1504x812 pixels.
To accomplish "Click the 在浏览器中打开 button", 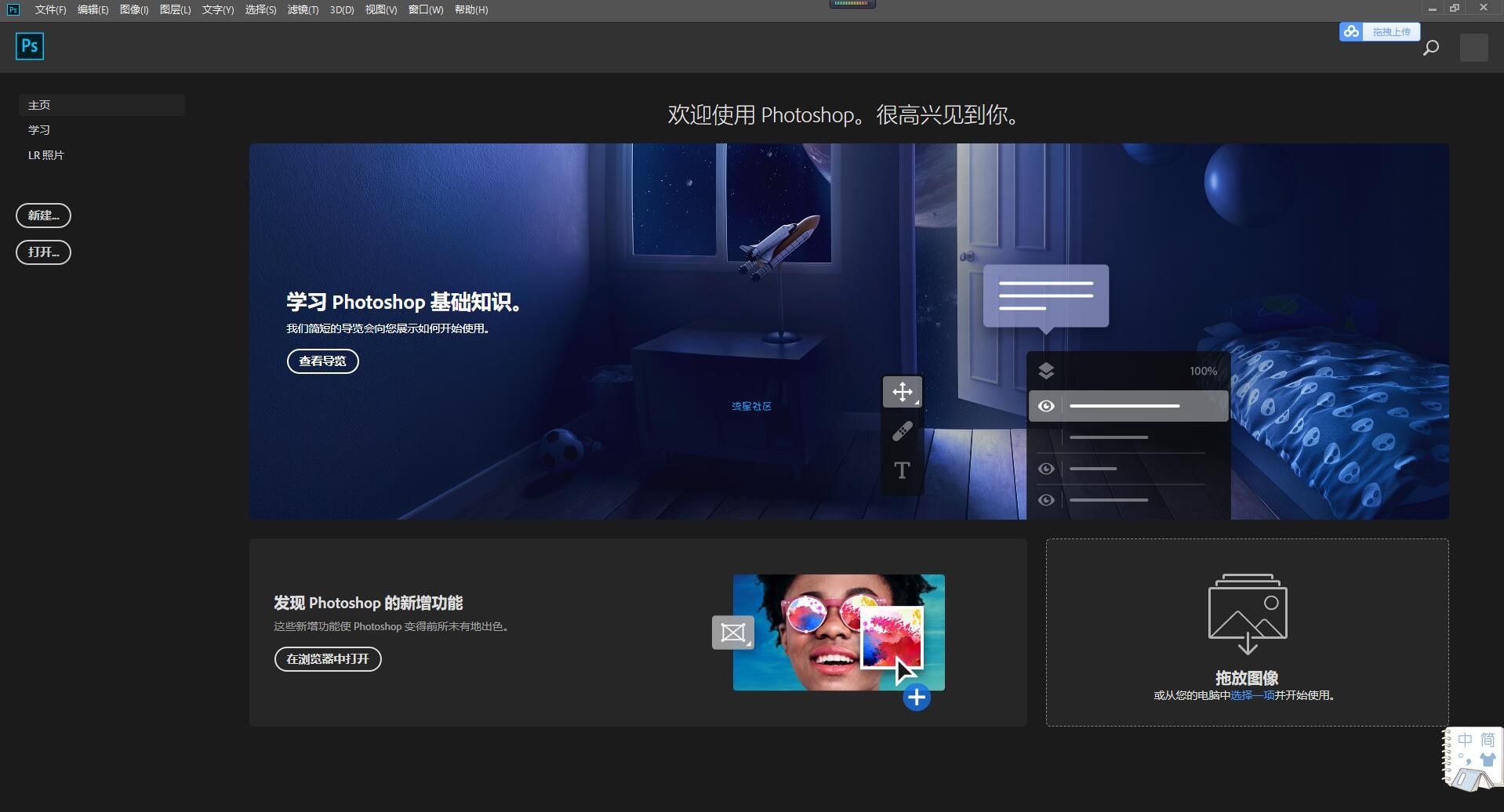I will tap(328, 659).
